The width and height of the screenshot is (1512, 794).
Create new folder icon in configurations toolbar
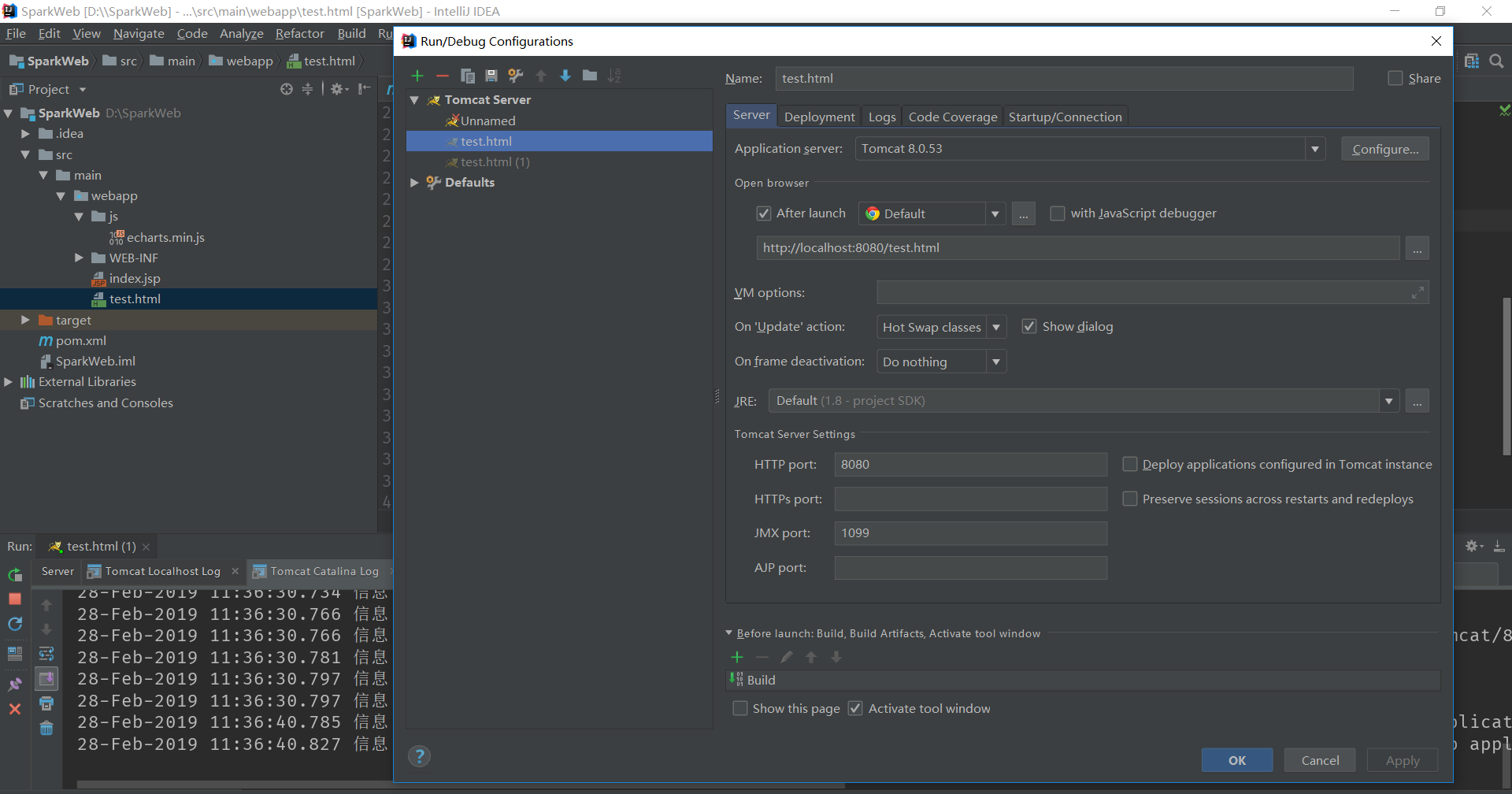pos(590,76)
